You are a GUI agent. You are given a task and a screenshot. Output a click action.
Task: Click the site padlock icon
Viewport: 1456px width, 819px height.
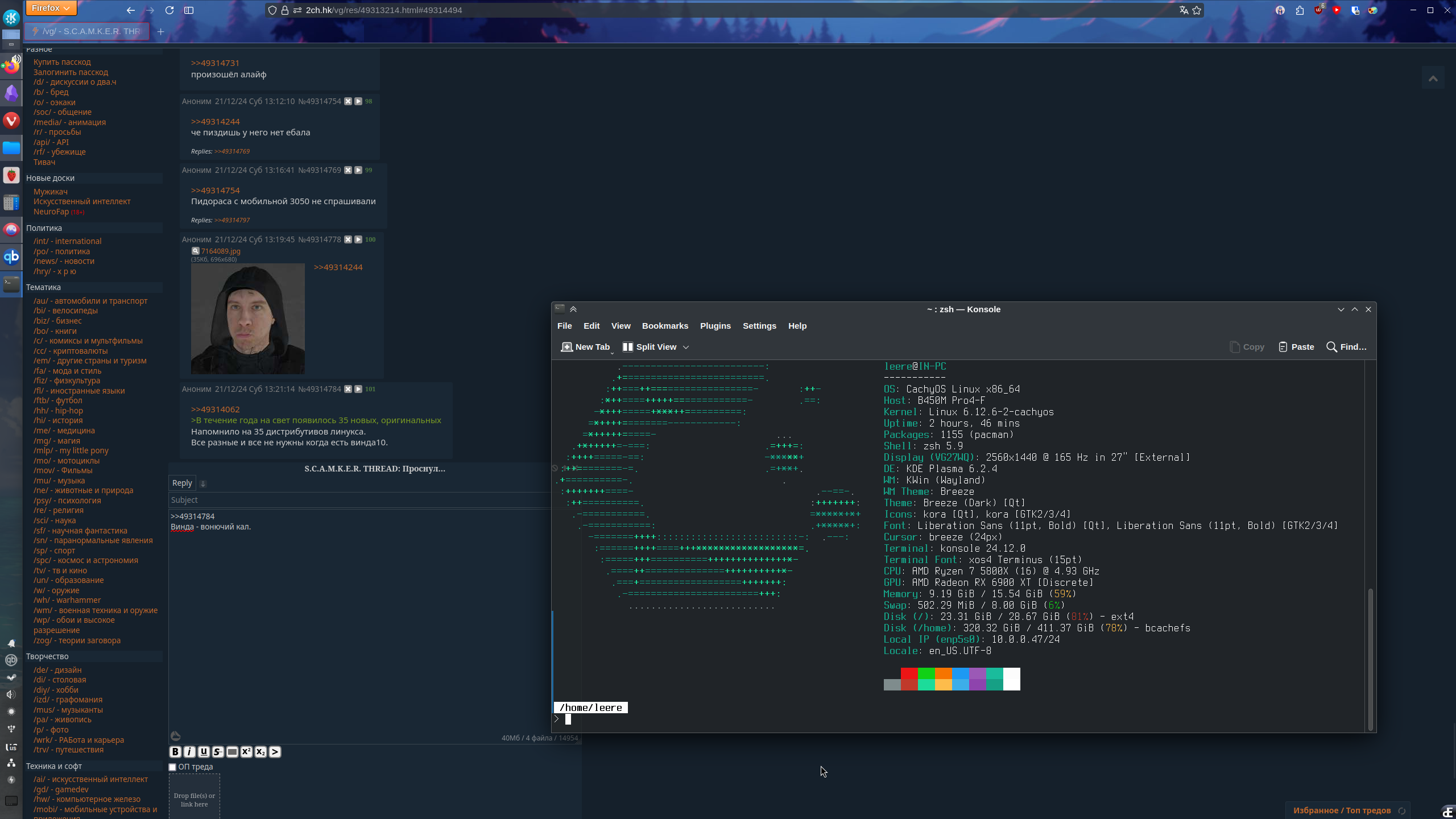pos(285,10)
